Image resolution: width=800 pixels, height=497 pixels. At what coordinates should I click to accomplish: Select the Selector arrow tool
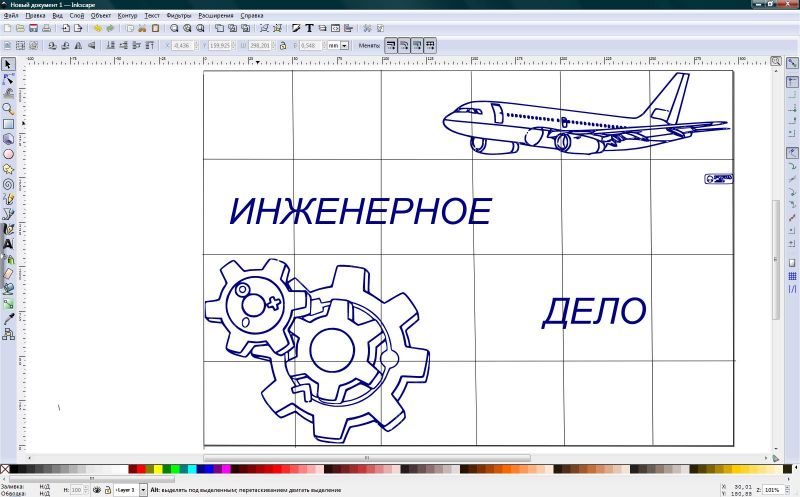pyautogui.click(x=8, y=64)
